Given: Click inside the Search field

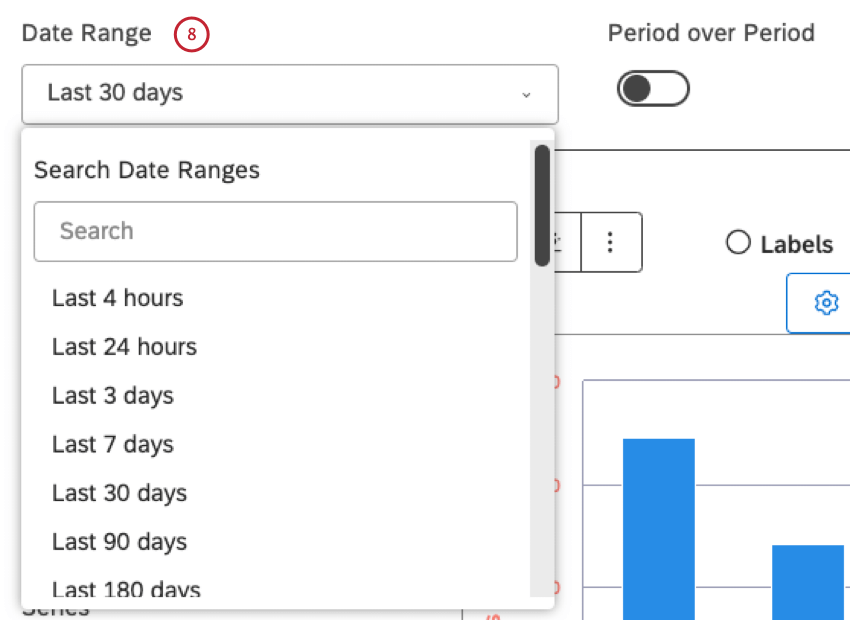Looking at the screenshot, I should tap(275, 231).
